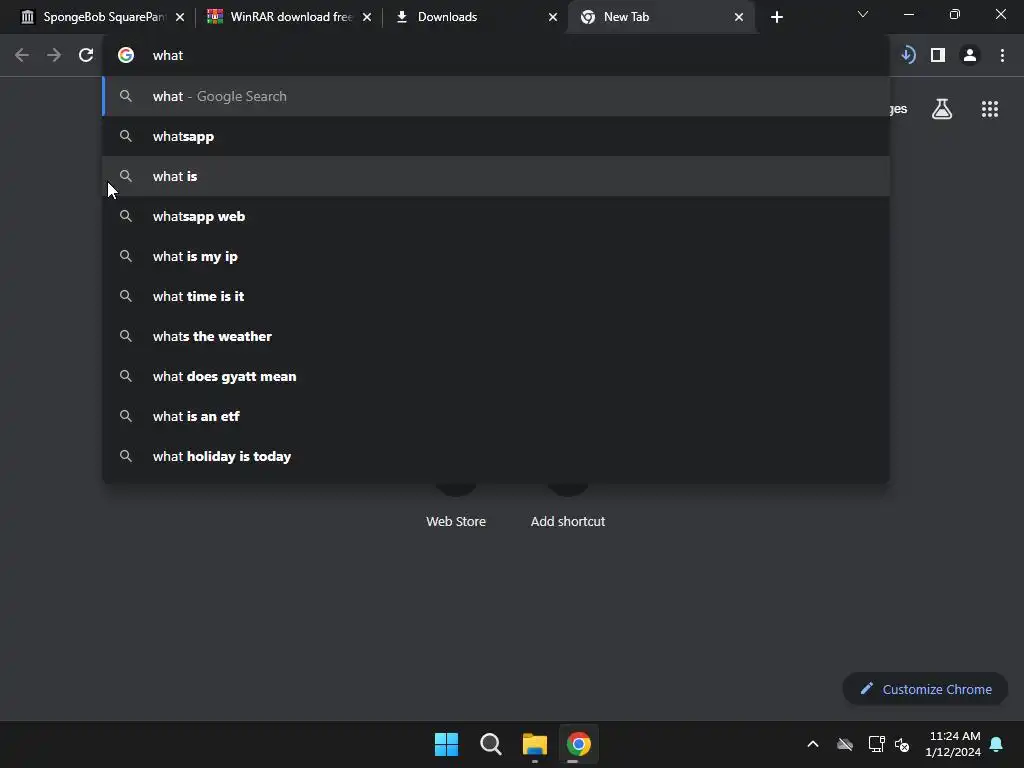The image size is (1024, 768).
Task: Close the New Tab tab
Action: pyautogui.click(x=739, y=17)
